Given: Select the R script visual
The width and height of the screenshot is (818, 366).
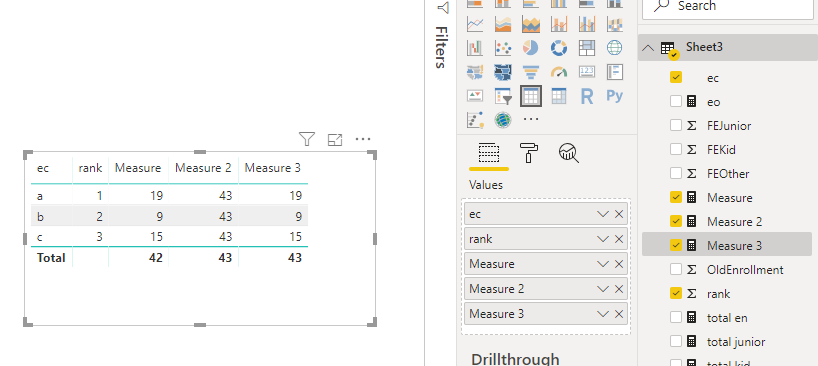Looking at the screenshot, I should point(587,96).
